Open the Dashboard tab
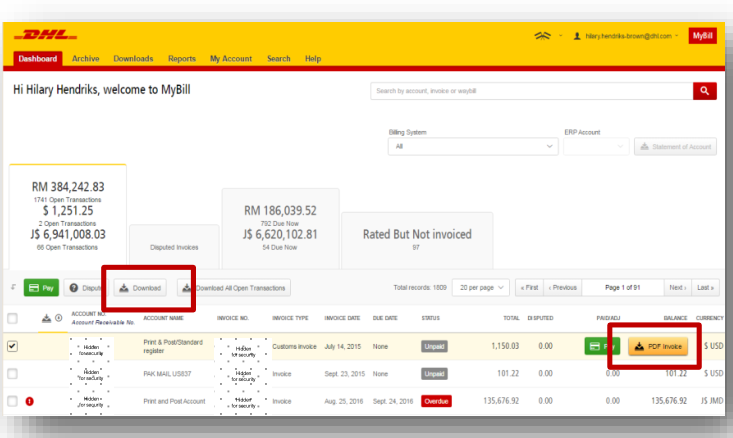This screenshot has height=438, width=733. [38, 59]
